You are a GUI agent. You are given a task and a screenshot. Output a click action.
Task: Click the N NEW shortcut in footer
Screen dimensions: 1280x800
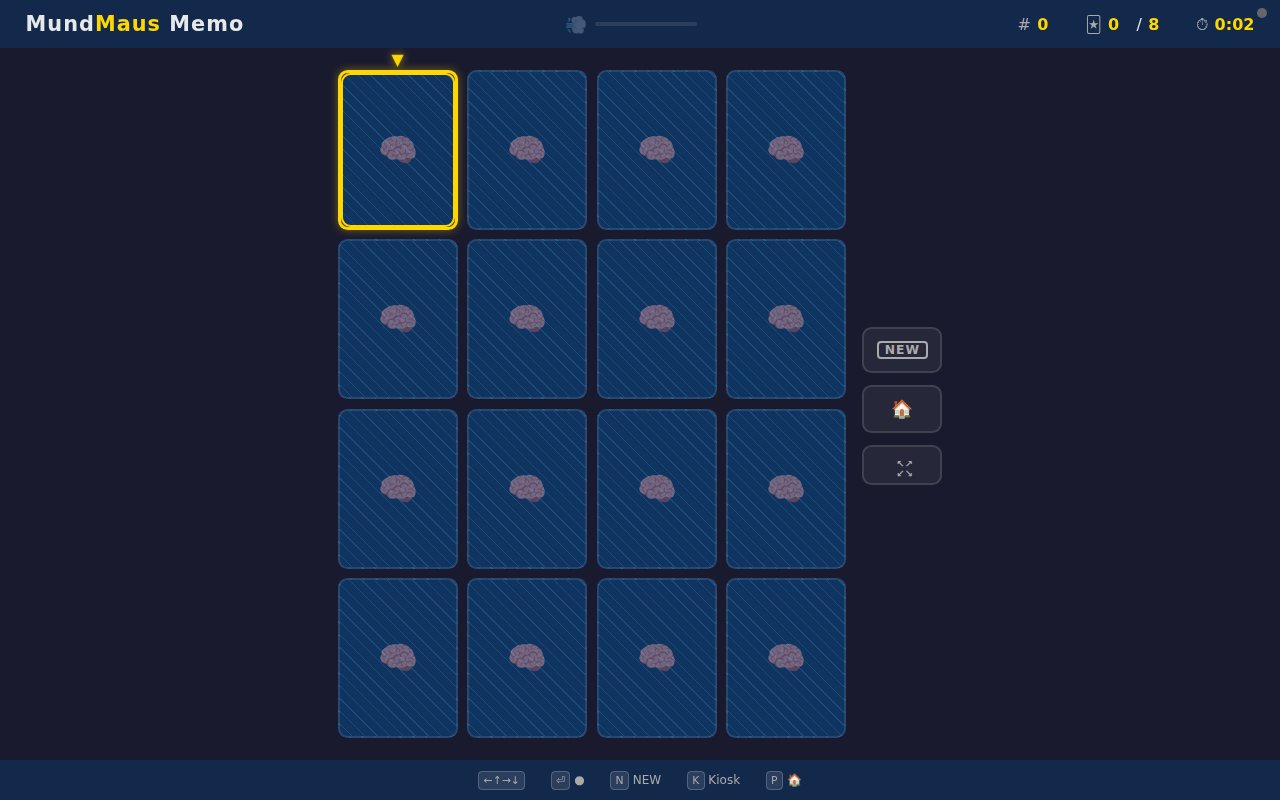636,780
